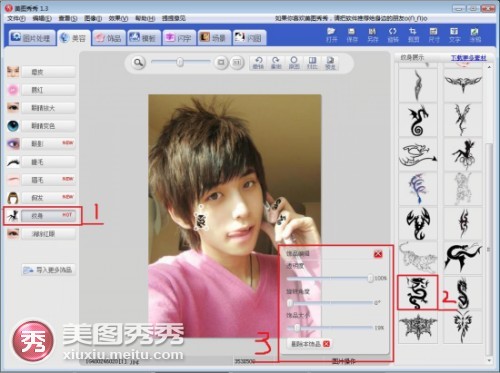Close the 饰品编辑 accessory edit panel

pos(378,254)
